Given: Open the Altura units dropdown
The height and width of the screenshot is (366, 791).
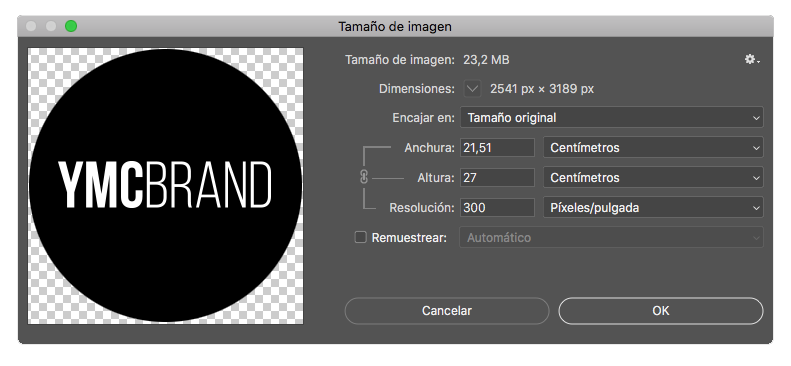Looking at the screenshot, I should pyautogui.click(x=653, y=177).
